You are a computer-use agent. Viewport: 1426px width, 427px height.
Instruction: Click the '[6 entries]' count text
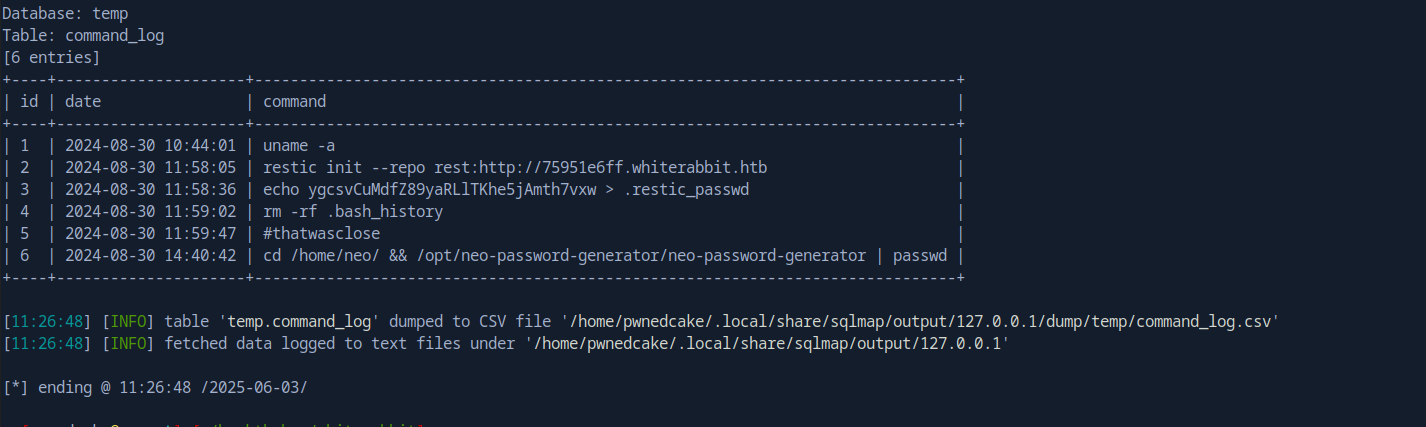pyautogui.click(x=51, y=58)
